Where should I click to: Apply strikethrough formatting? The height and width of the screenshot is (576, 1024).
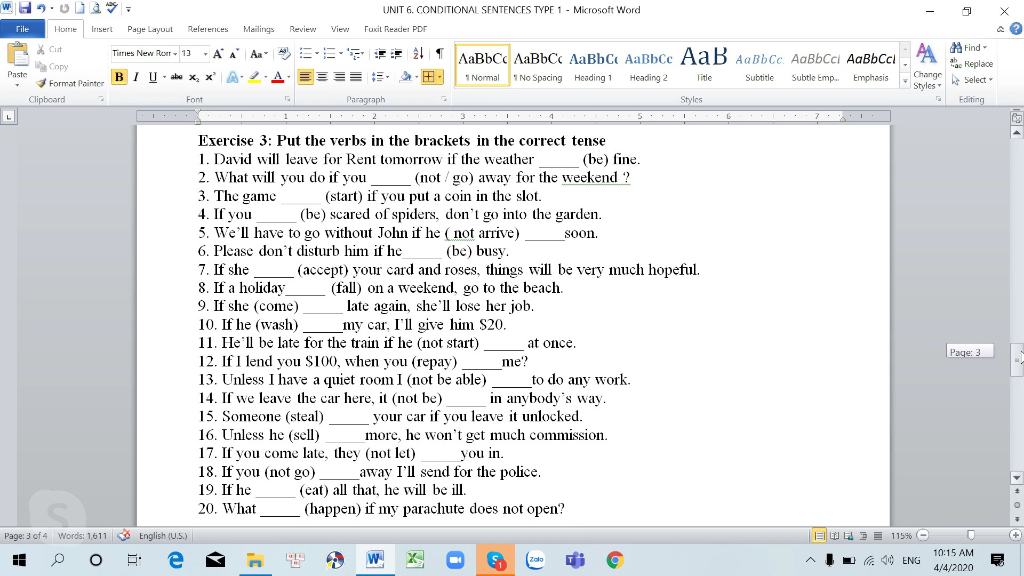[x=176, y=77]
